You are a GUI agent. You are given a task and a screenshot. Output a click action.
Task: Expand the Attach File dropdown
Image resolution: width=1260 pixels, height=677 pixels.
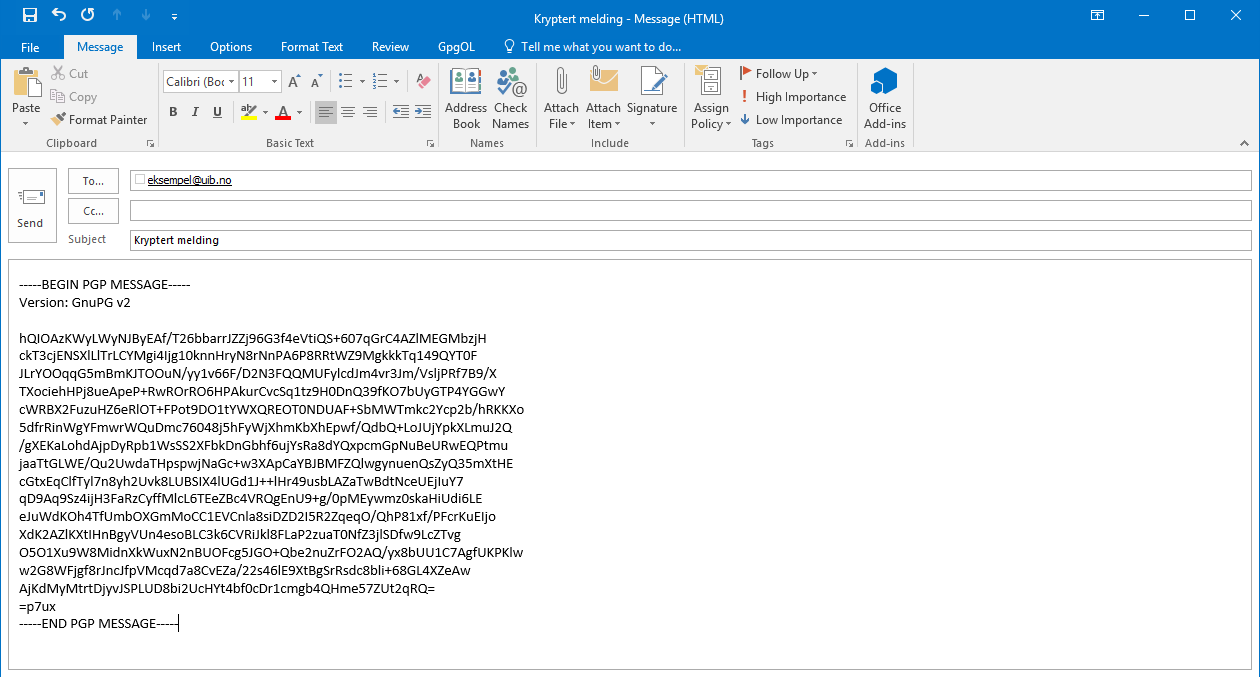click(x=561, y=124)
